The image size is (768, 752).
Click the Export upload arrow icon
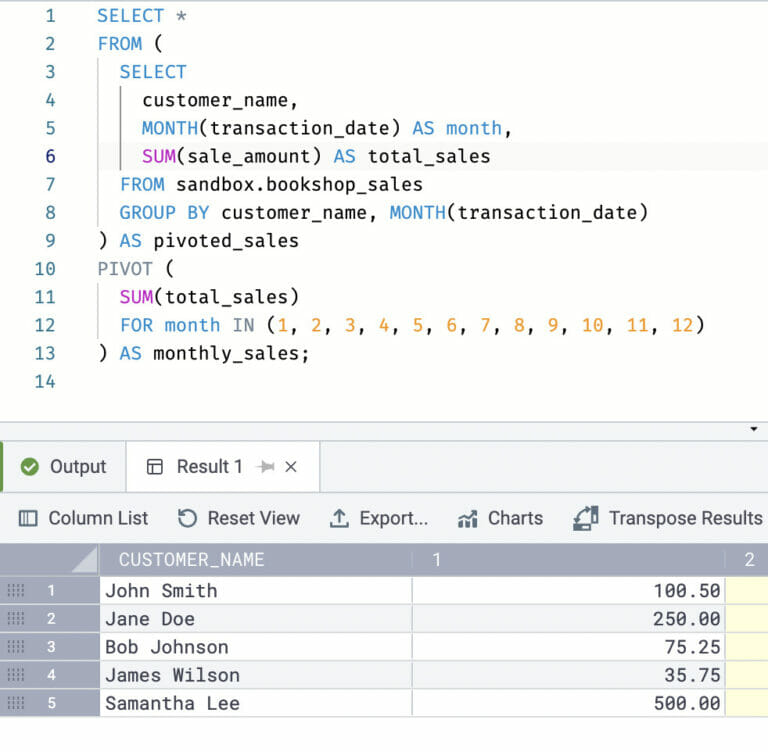(x=339, y=518)
